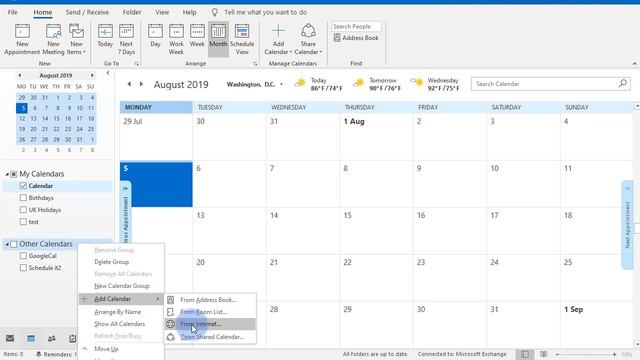Open the Address Book

click(x=356, y=38)
